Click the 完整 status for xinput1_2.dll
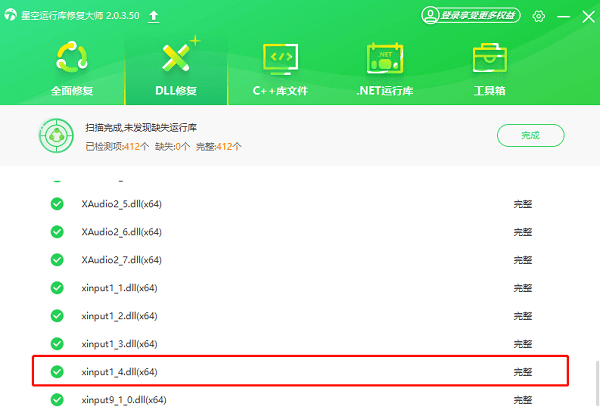This screenshot has width=600, height=413. click(523, 316)
